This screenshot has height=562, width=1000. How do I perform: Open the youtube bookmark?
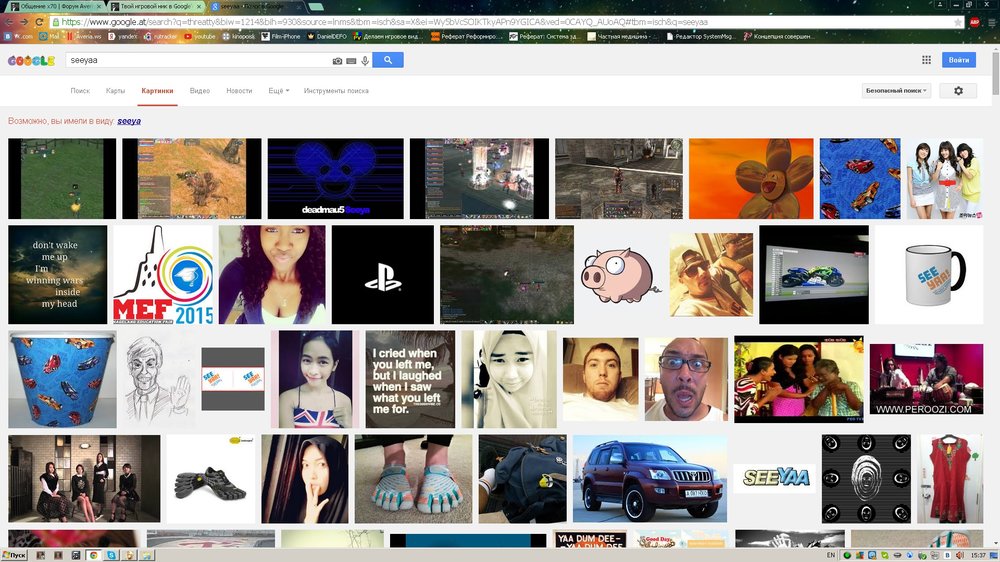click(x=200, y=36)
